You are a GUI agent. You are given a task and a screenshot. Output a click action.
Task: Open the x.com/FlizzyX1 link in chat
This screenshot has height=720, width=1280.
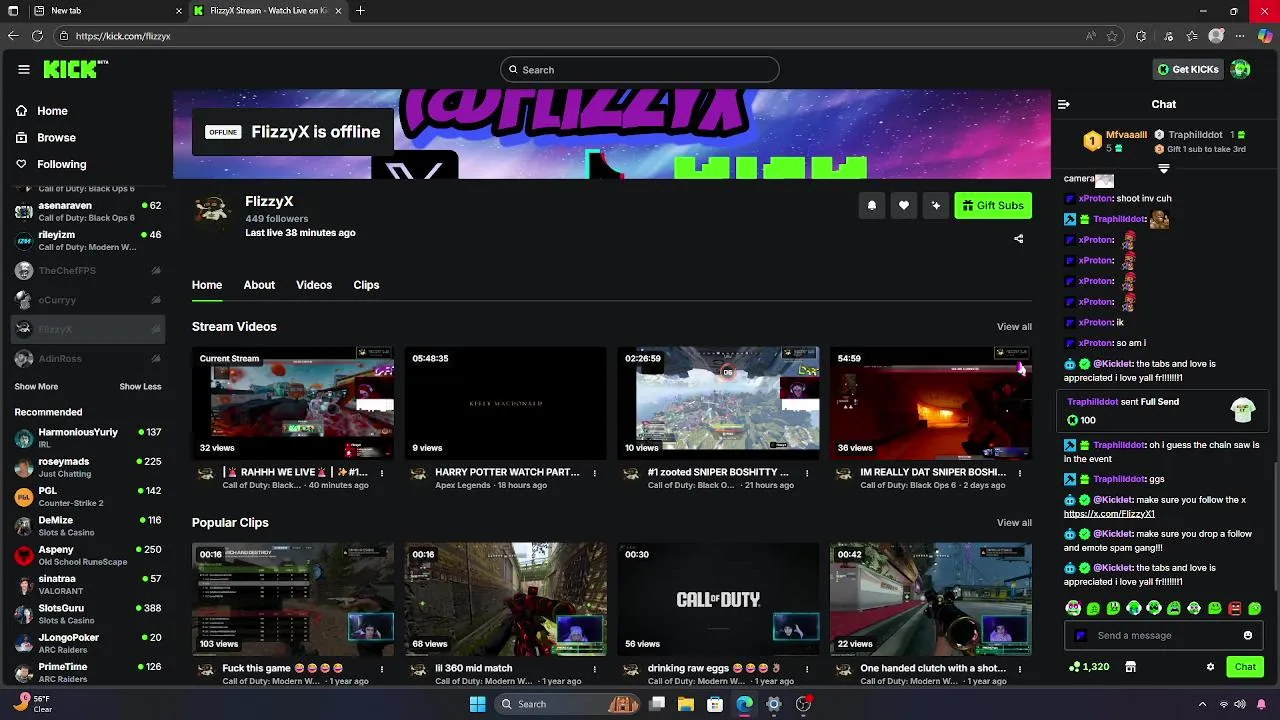pyautogui.click(x=1109, y=514)
